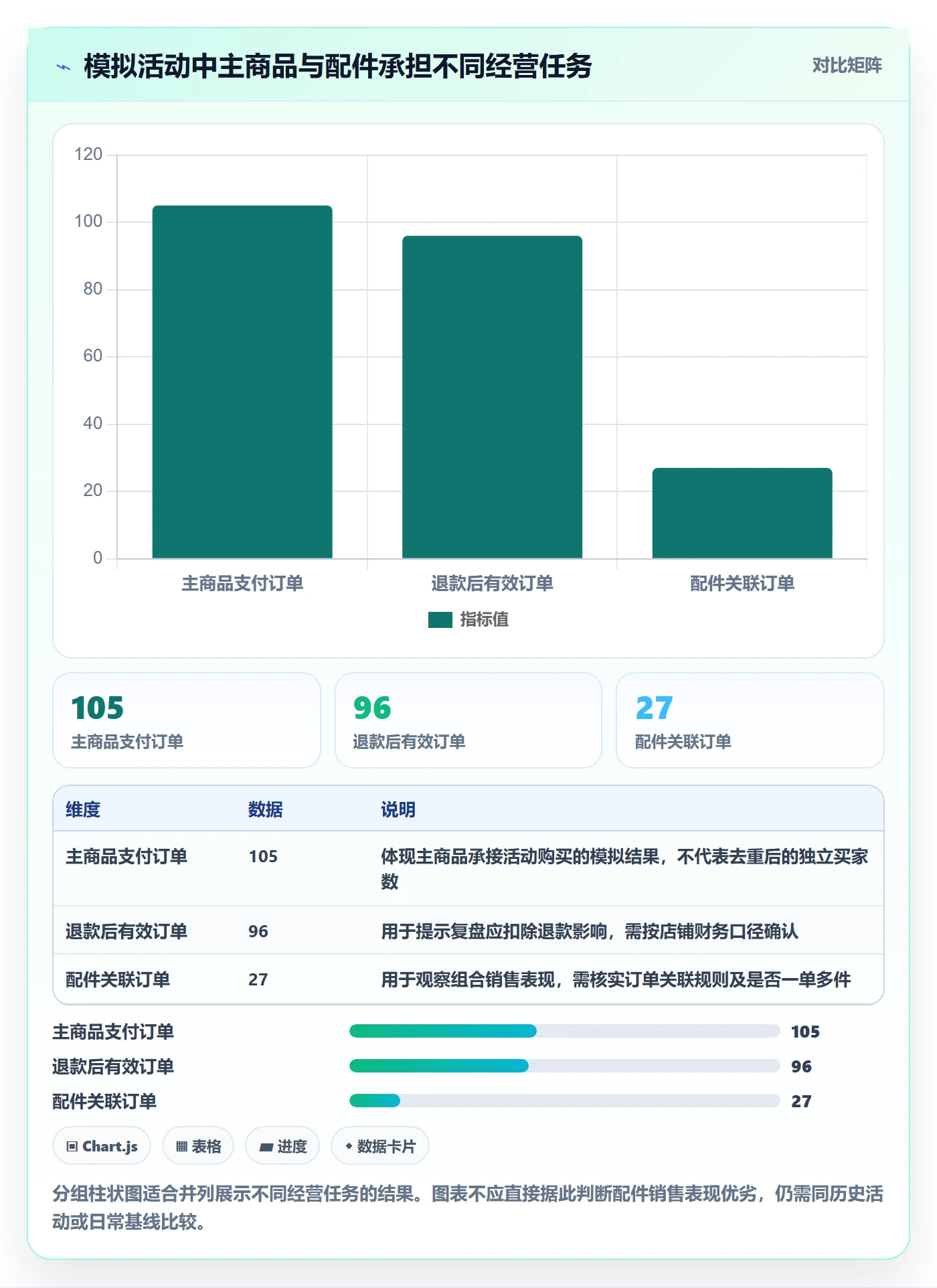Click the 配件关联订单 cell in the table
Image resolution: width=937 pixels, height=1288 pixels.
(x=118, y=980)
